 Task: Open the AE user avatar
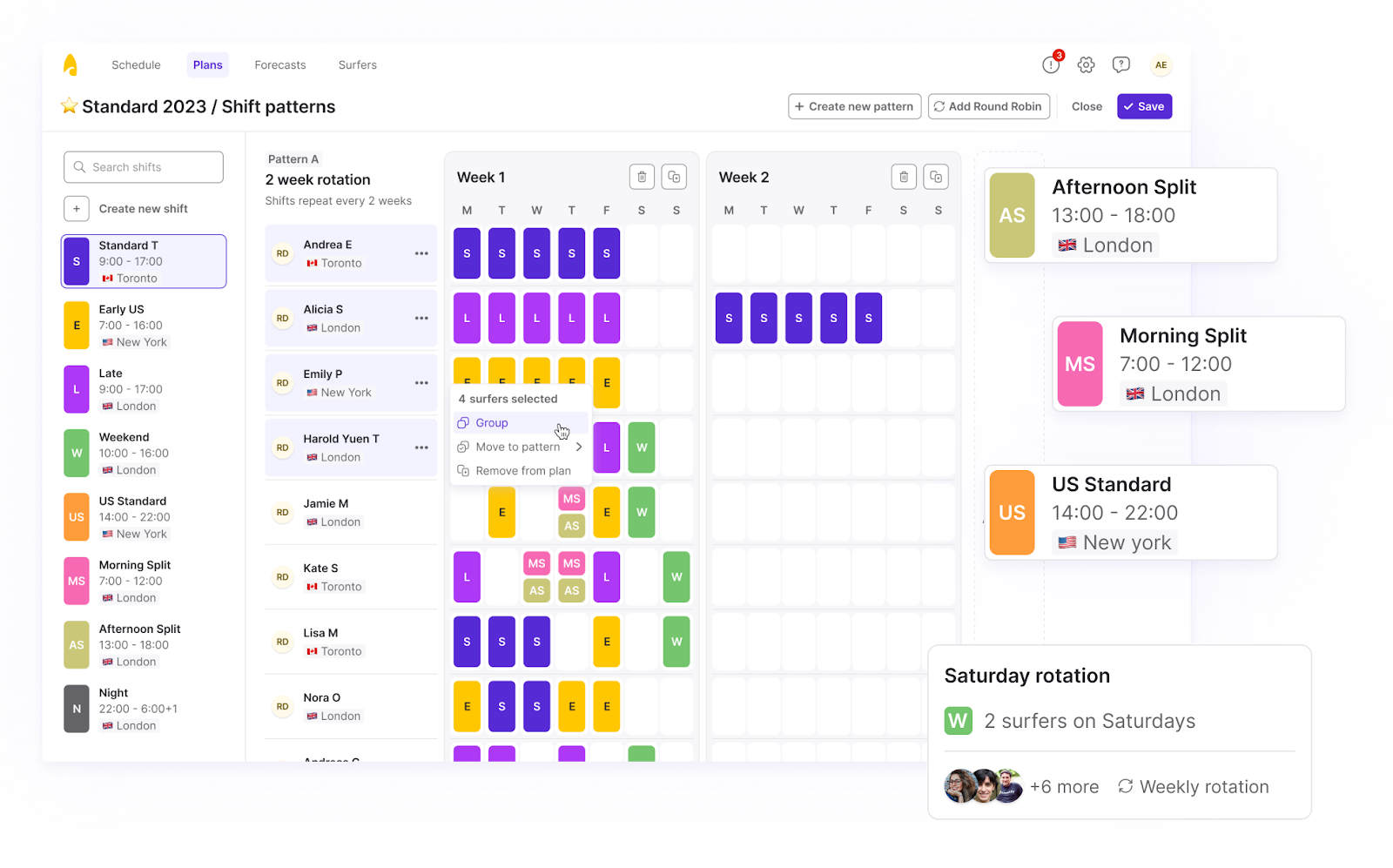click(x=1161, y=64)
